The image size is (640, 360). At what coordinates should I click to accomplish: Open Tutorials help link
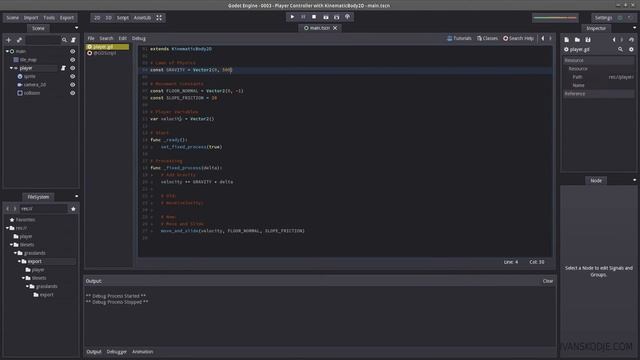coord(459,38)
